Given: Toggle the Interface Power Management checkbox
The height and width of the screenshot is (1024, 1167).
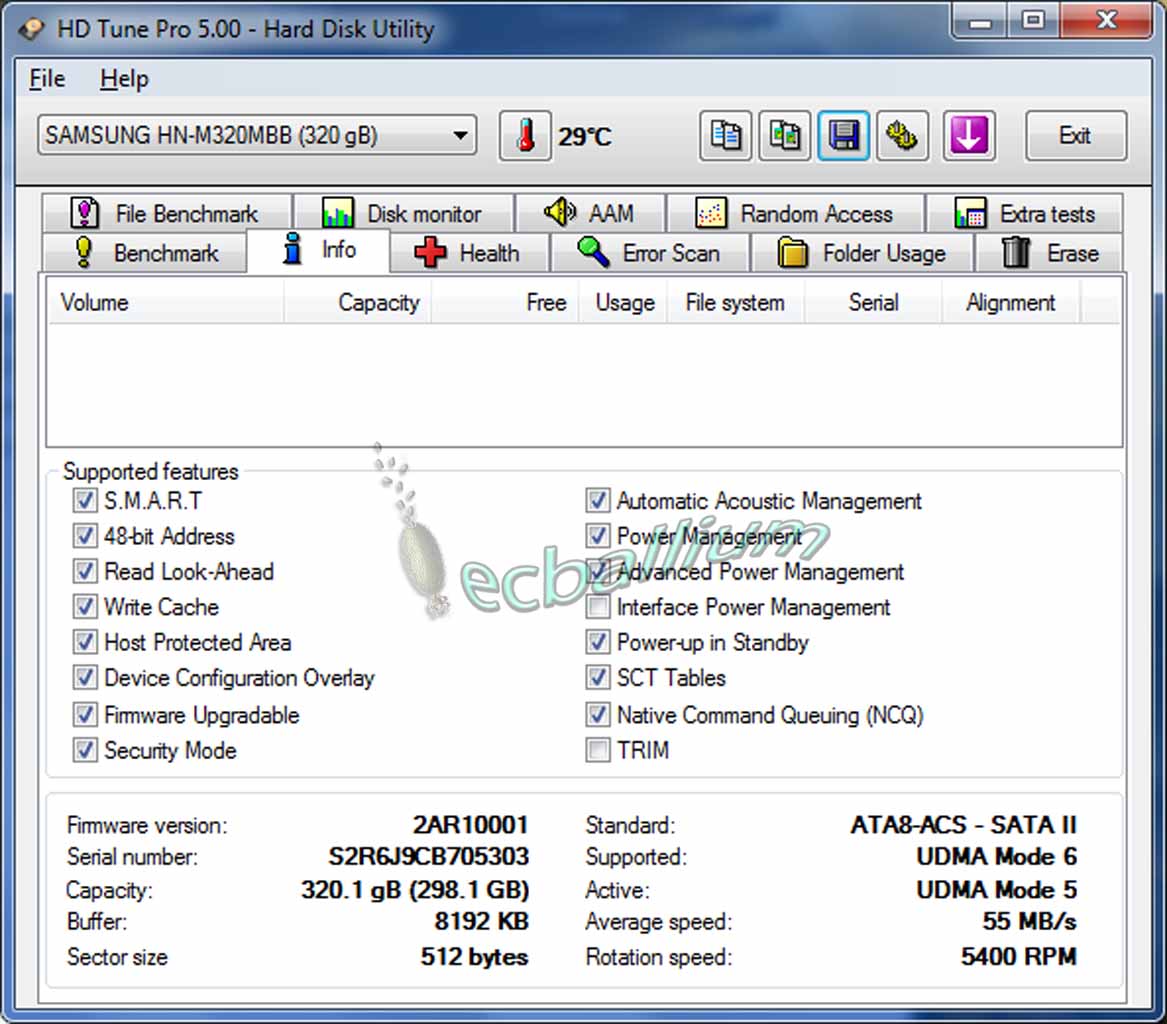Looking at the screenshot, I should pos(598,607).
